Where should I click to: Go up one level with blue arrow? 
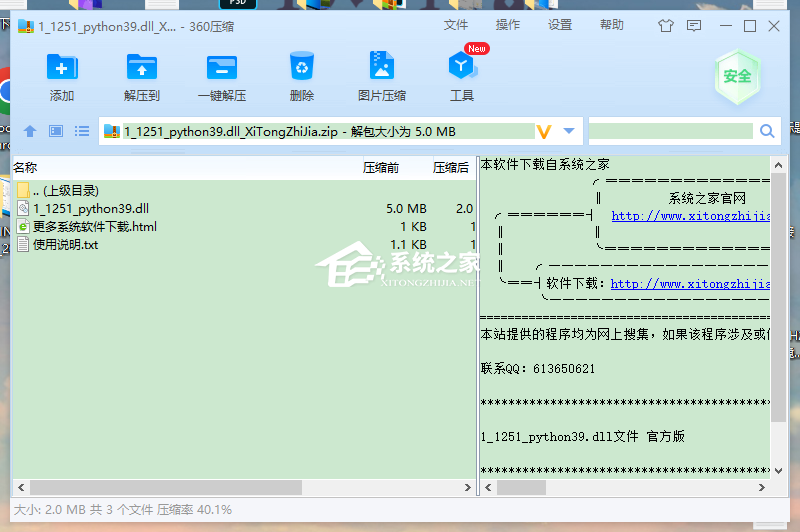[30, 131]
